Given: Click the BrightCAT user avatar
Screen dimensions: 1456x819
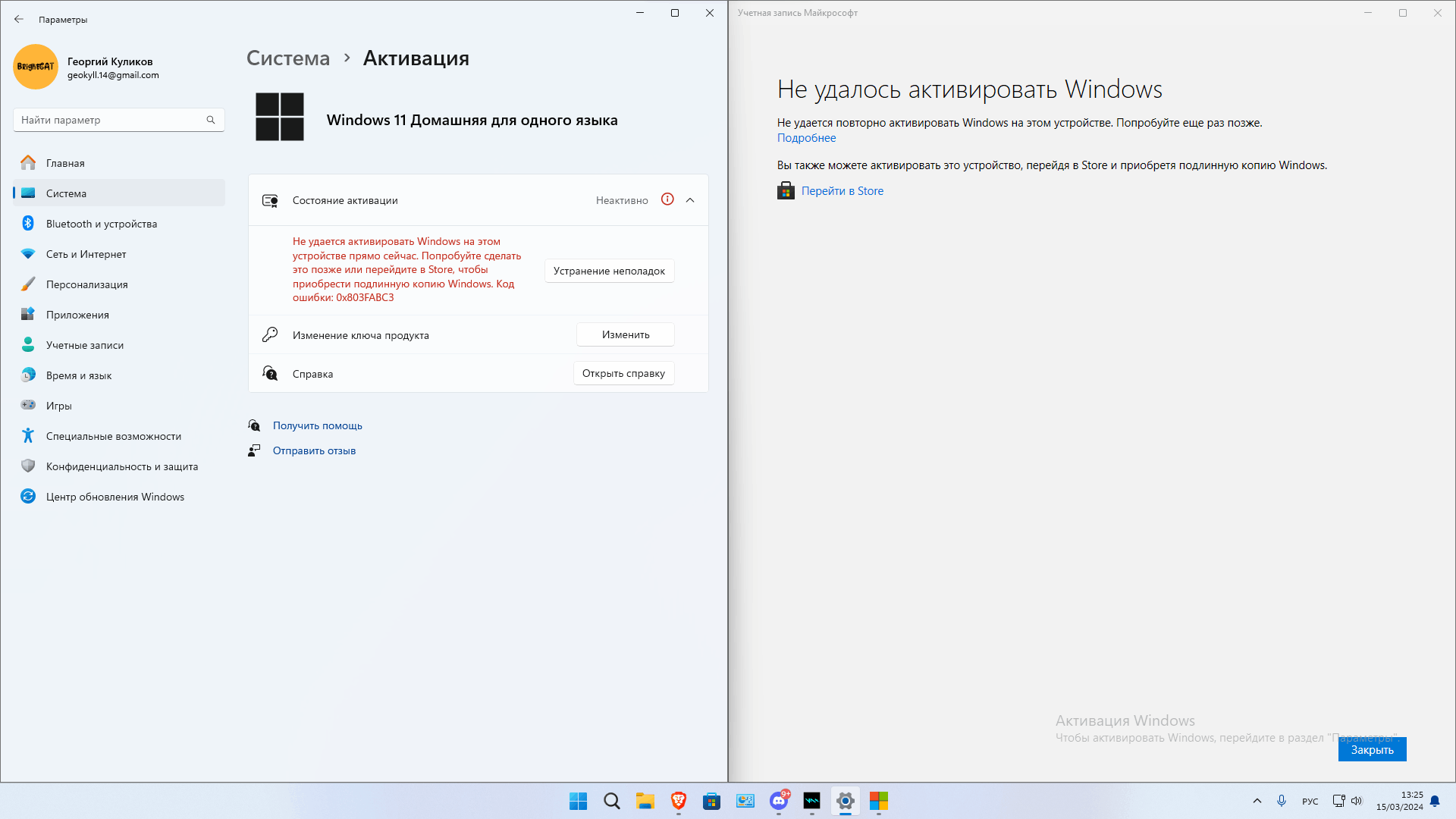Looking at the screenshot, I should click(x=36, y=67).
